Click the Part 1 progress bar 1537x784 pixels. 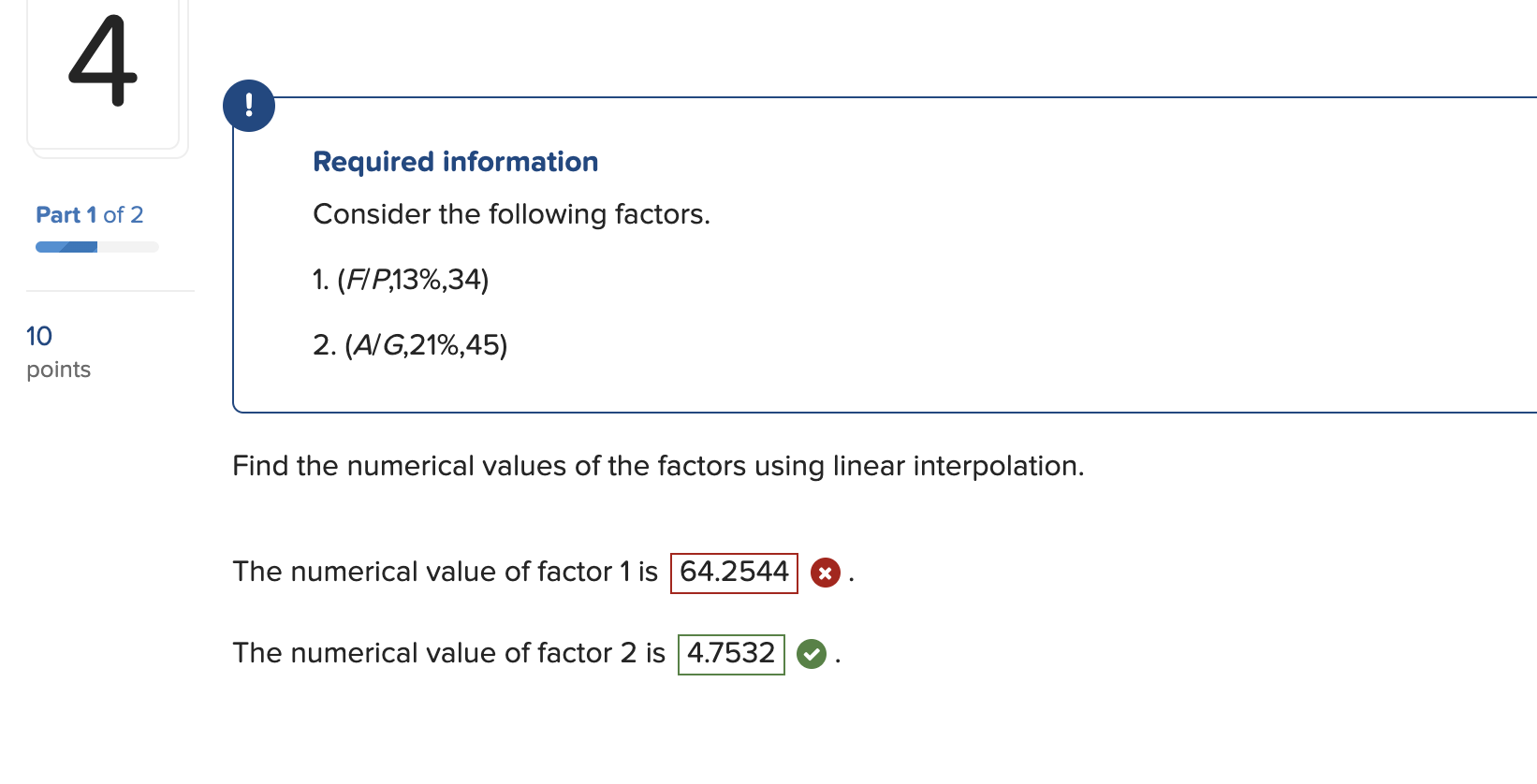click(96, 246)
